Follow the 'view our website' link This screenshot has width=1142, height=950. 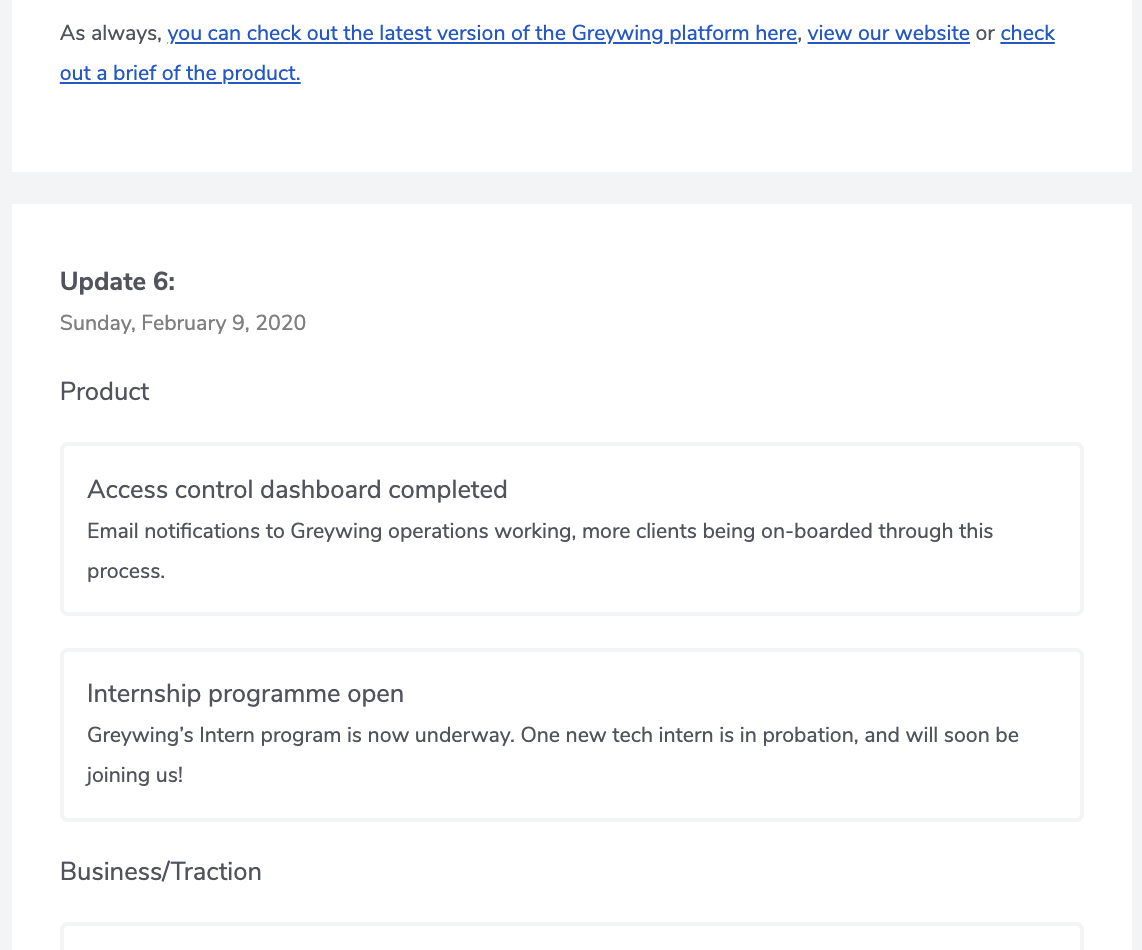pos(889,34)
